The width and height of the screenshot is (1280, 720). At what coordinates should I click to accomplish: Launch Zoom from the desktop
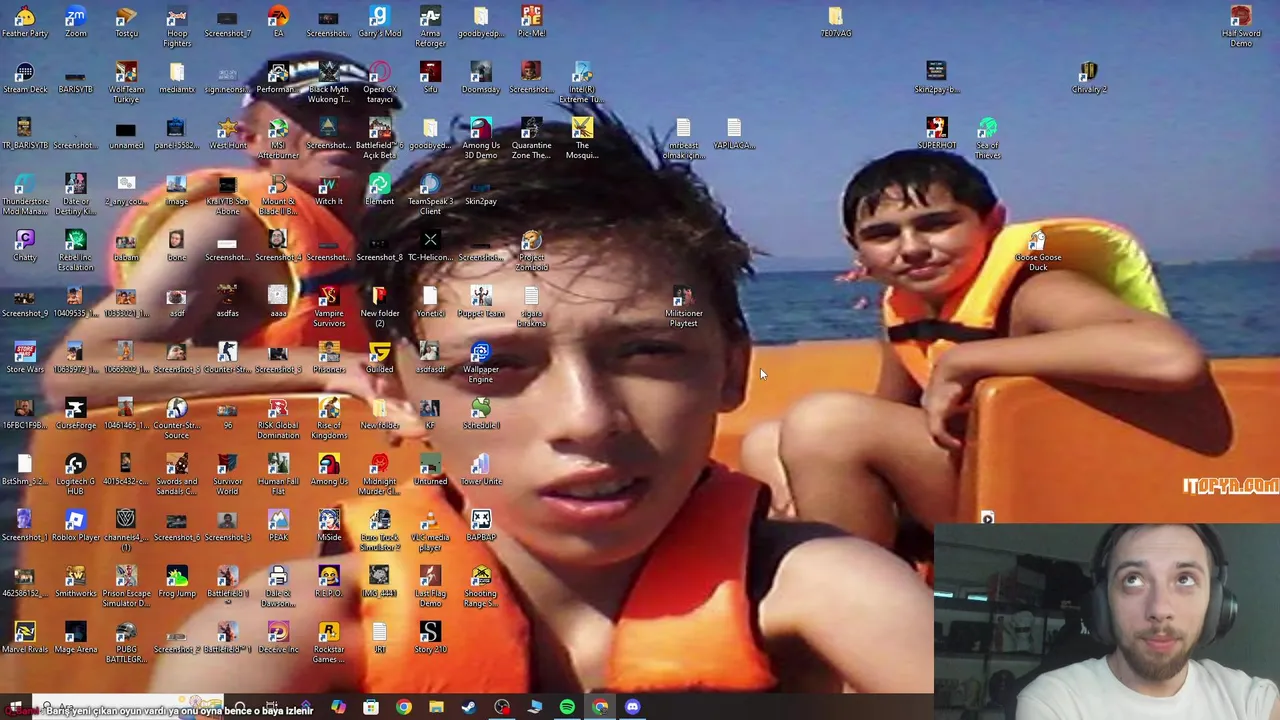point(76,22)
